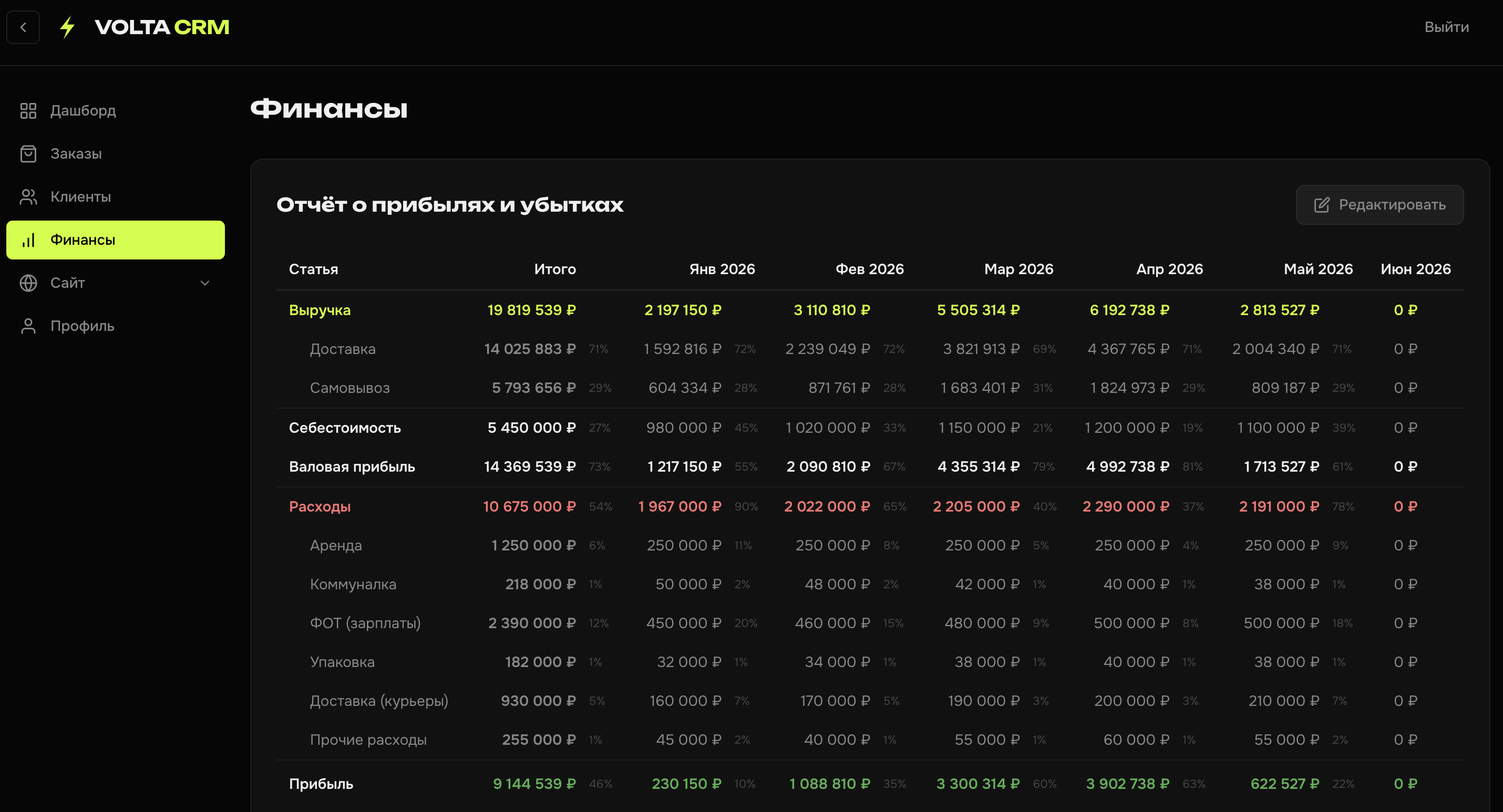Click total delivery value 14 025 883 ₽
The height and width of the screenshot is (812, 1503).
[530, 349]
